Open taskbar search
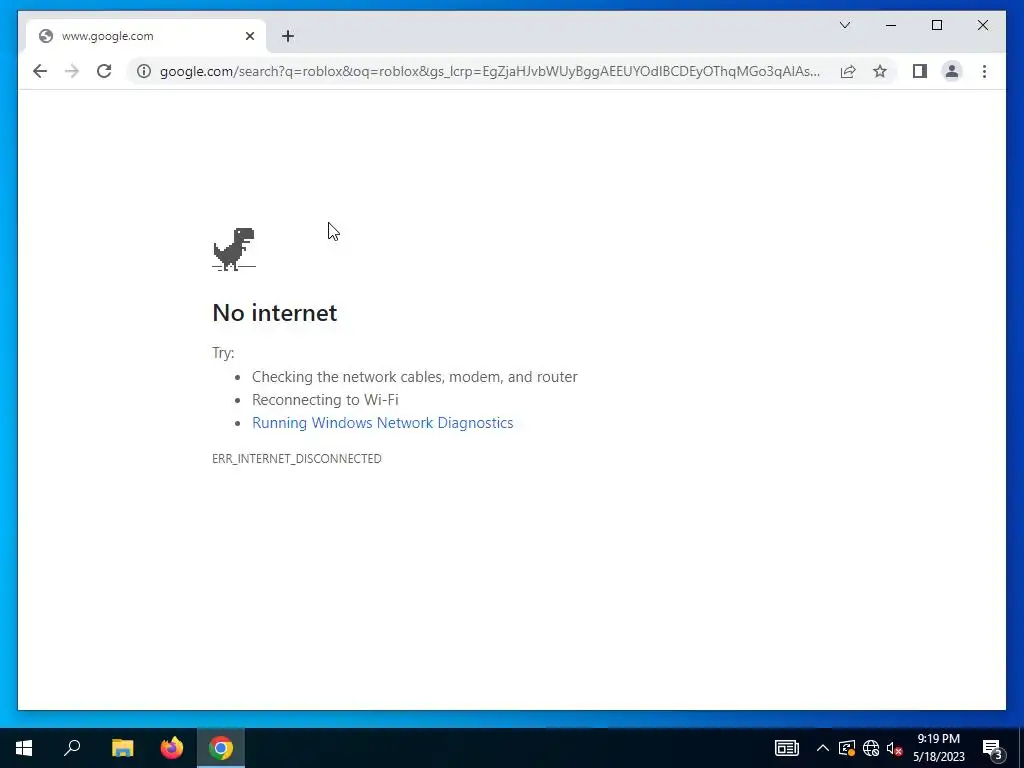 point(72,748)
